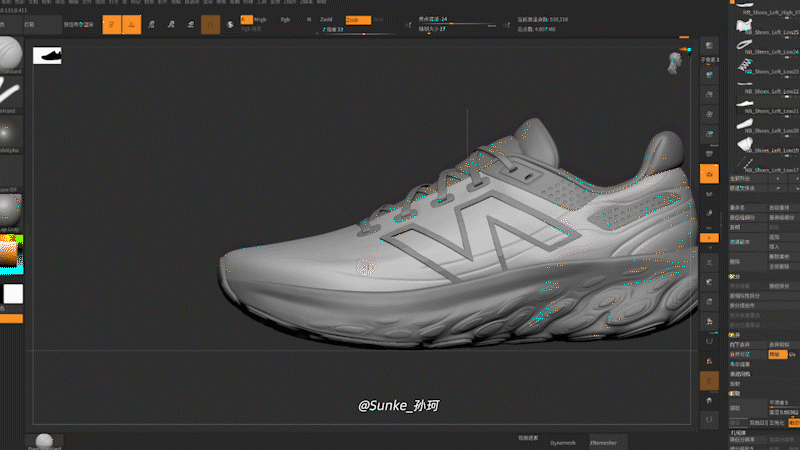The height and width of the screenshot is (450, 800).
Task: Click the Xpose icon at right shelf bottom
Action: [709, 420]
